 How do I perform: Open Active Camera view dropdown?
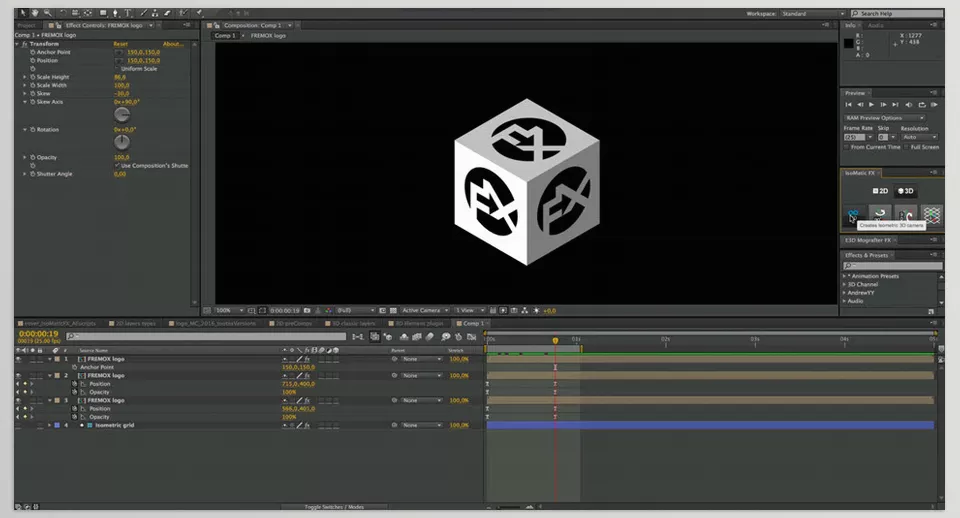(x=426, y=310)
